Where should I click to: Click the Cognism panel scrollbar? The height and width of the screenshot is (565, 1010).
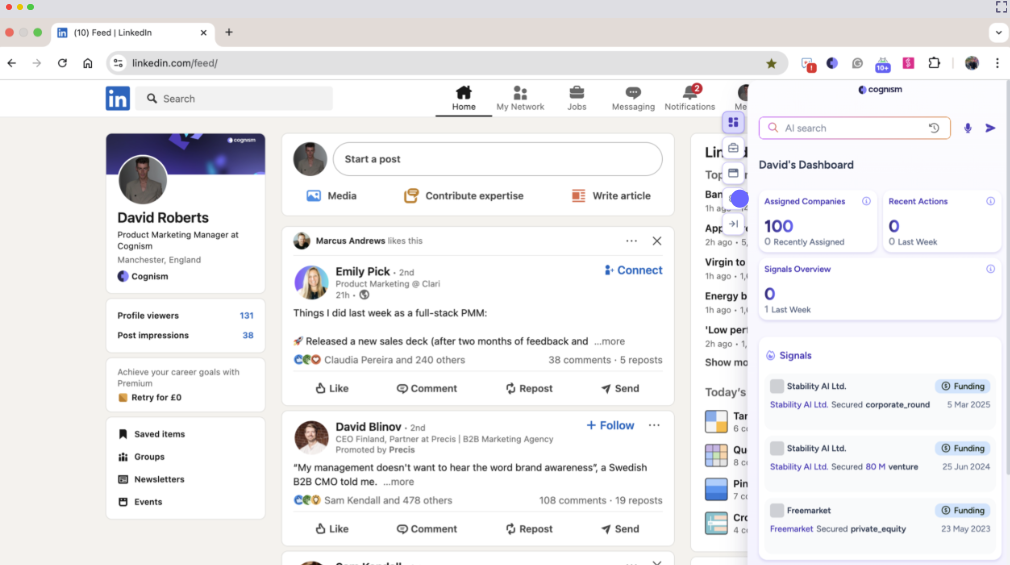pyautogui.click(x=1007, y=277)
